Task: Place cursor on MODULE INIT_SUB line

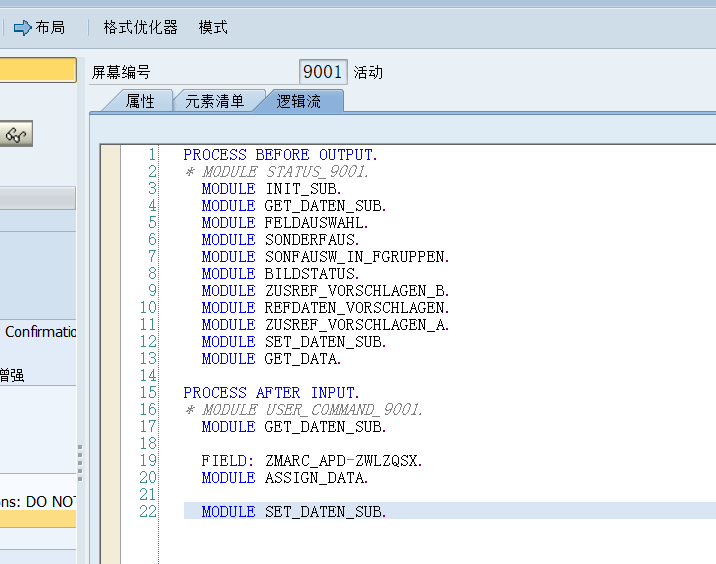Action: click(271, 189)
